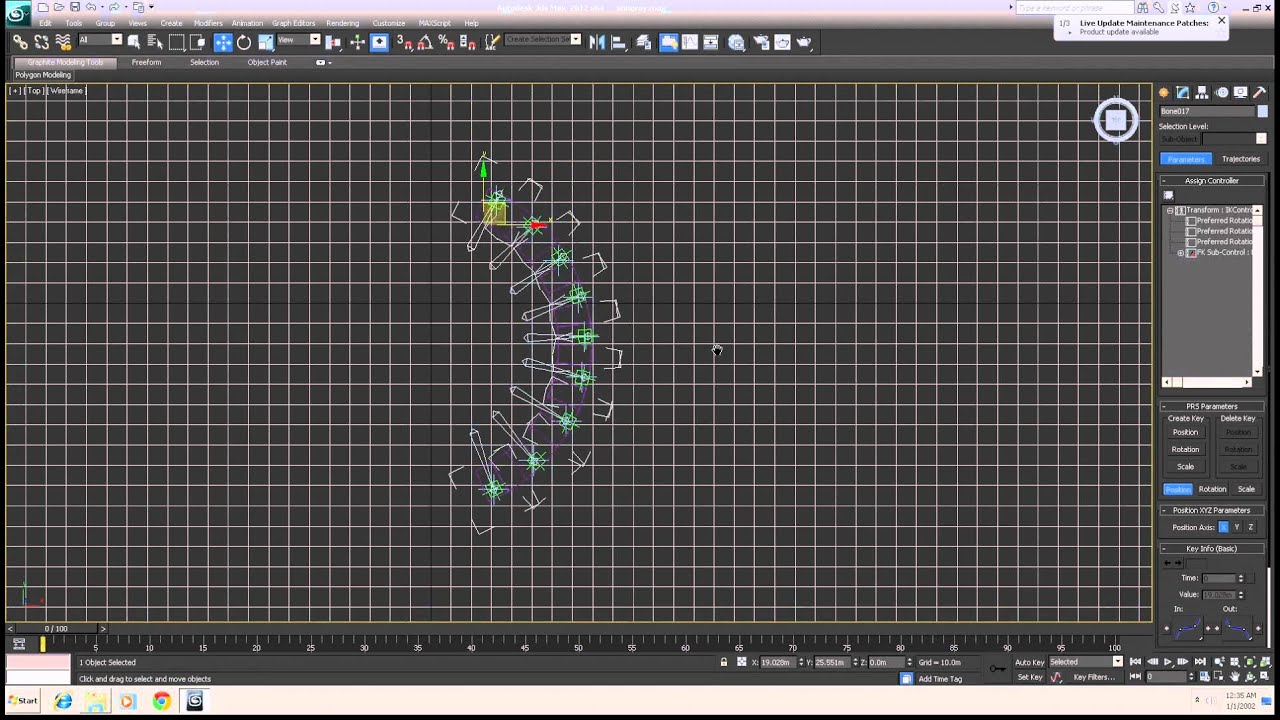Switch to the Freeform ribbon tab
Viewport: 1280px width, 720px height.
click(146, 62)
